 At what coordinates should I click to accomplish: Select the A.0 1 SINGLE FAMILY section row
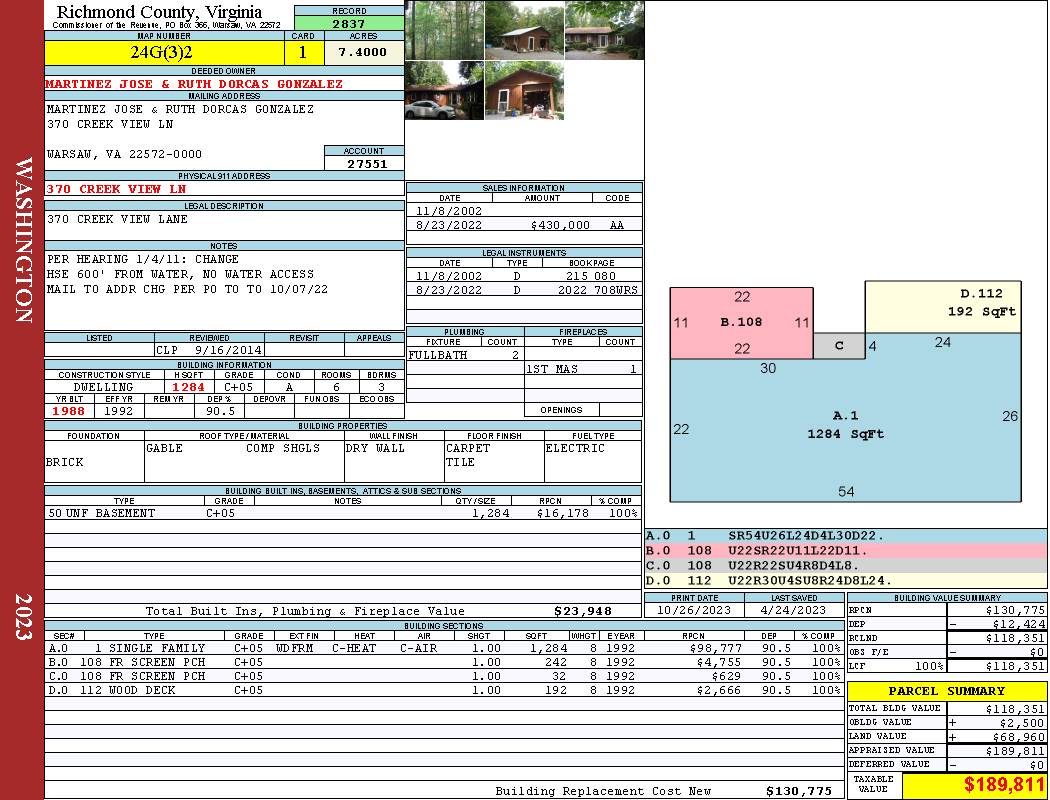(444, 648)
